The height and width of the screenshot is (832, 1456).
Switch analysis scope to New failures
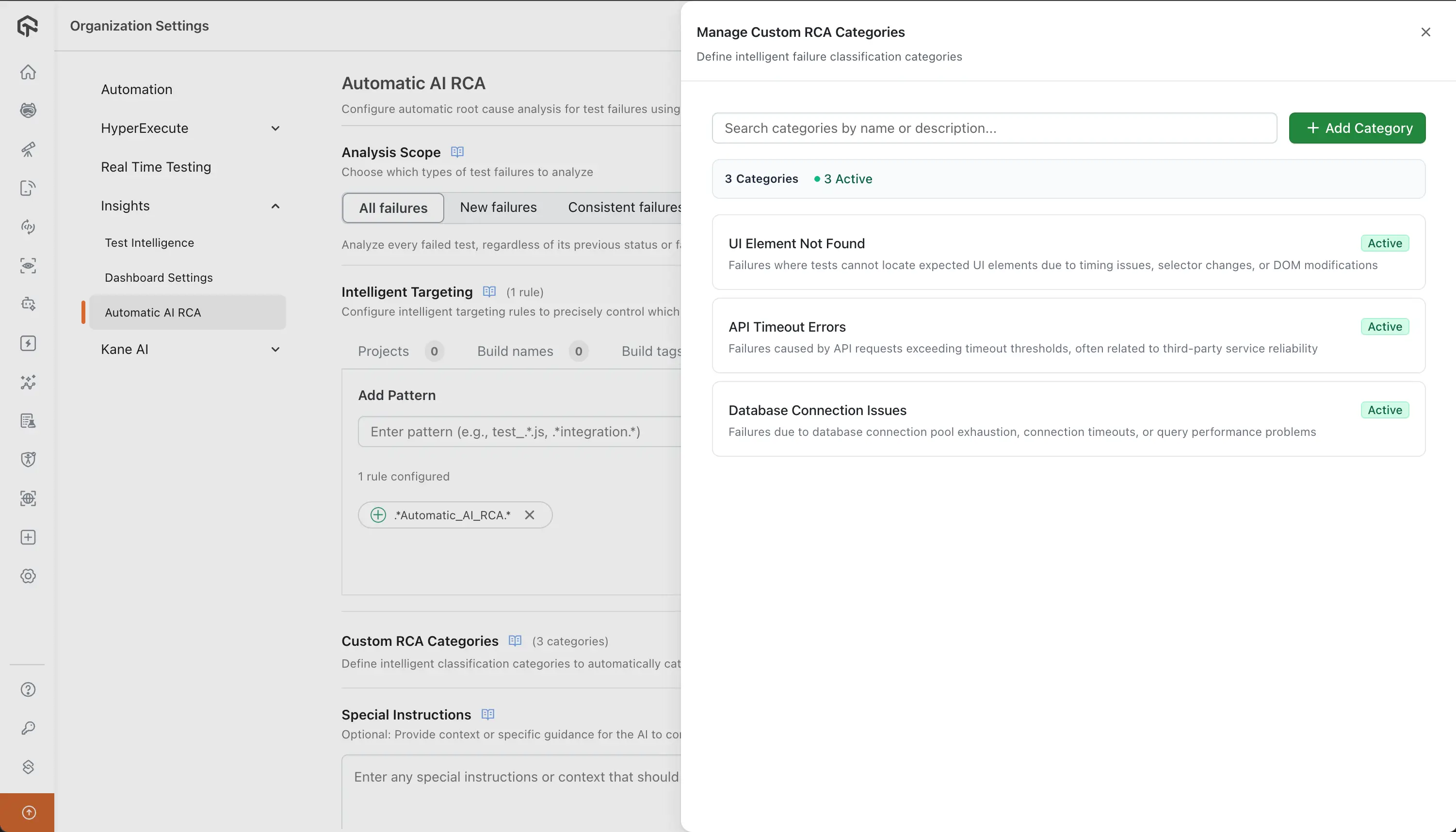coord(498,208)
